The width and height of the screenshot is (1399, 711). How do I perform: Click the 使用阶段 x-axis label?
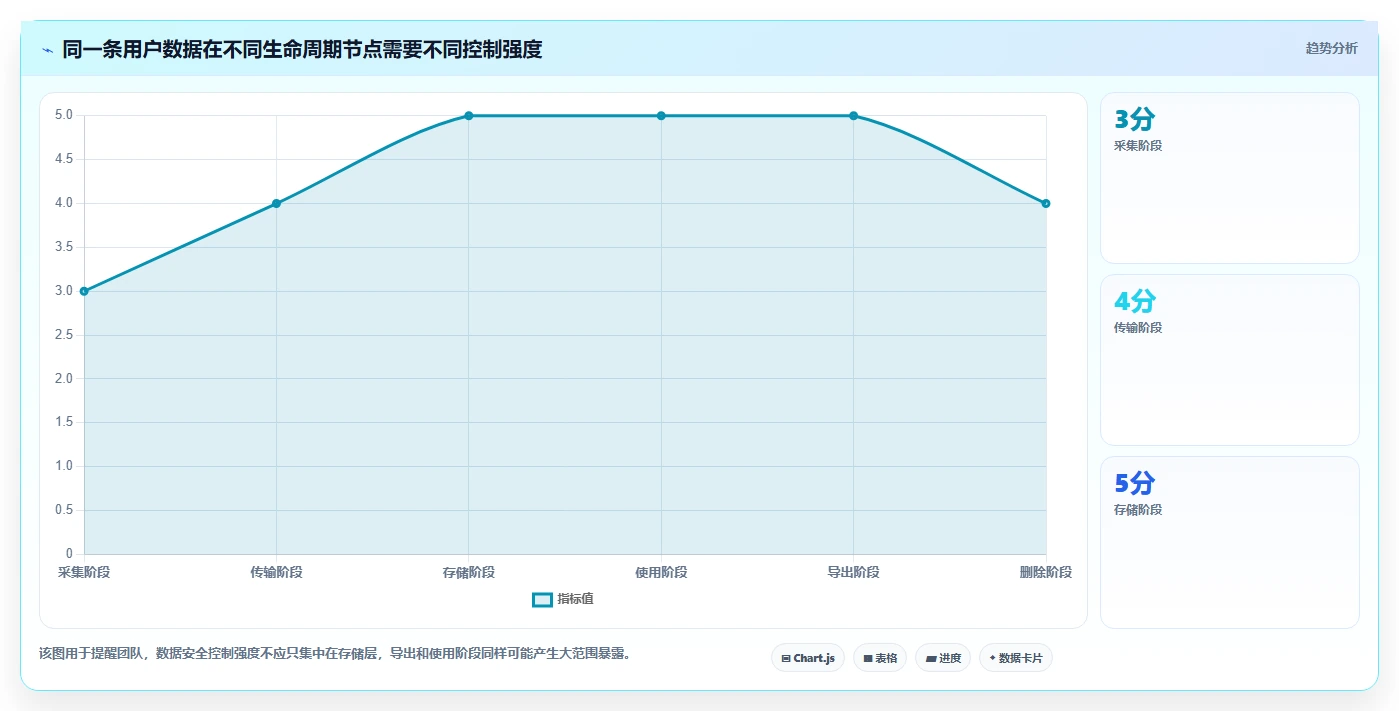(661, 572)
